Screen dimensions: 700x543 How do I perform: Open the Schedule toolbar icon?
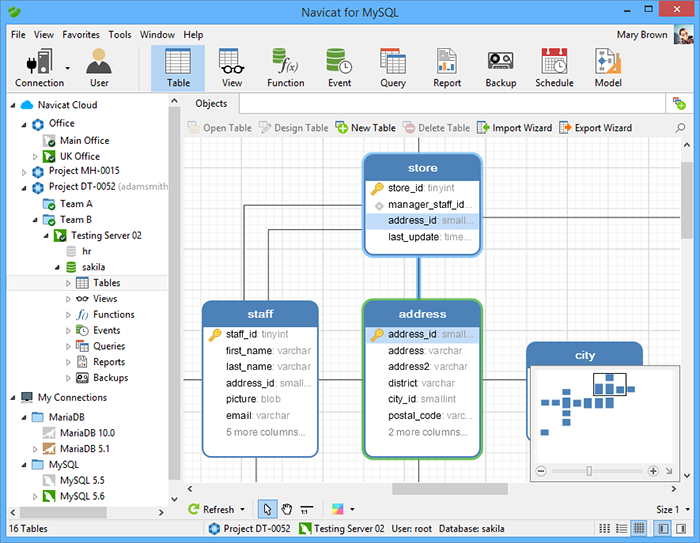pos(554,68)
